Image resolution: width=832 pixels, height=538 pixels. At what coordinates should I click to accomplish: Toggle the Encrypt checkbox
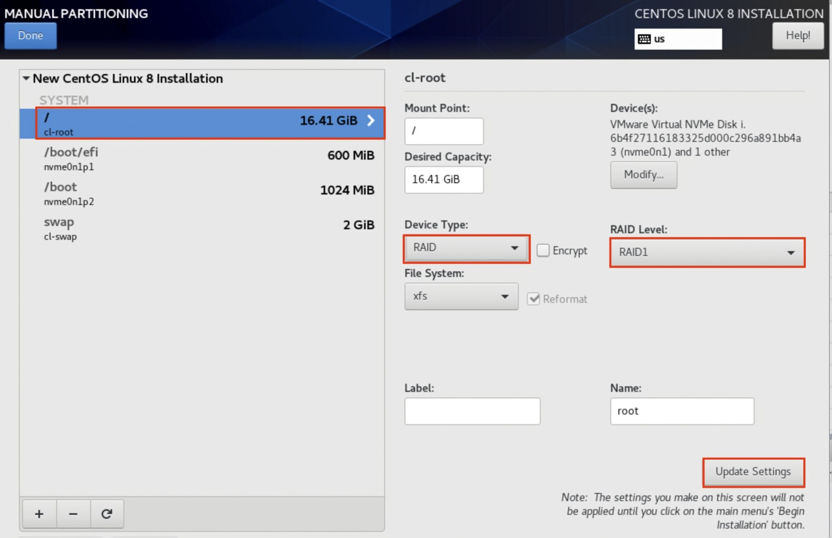(x=543, y=250)
